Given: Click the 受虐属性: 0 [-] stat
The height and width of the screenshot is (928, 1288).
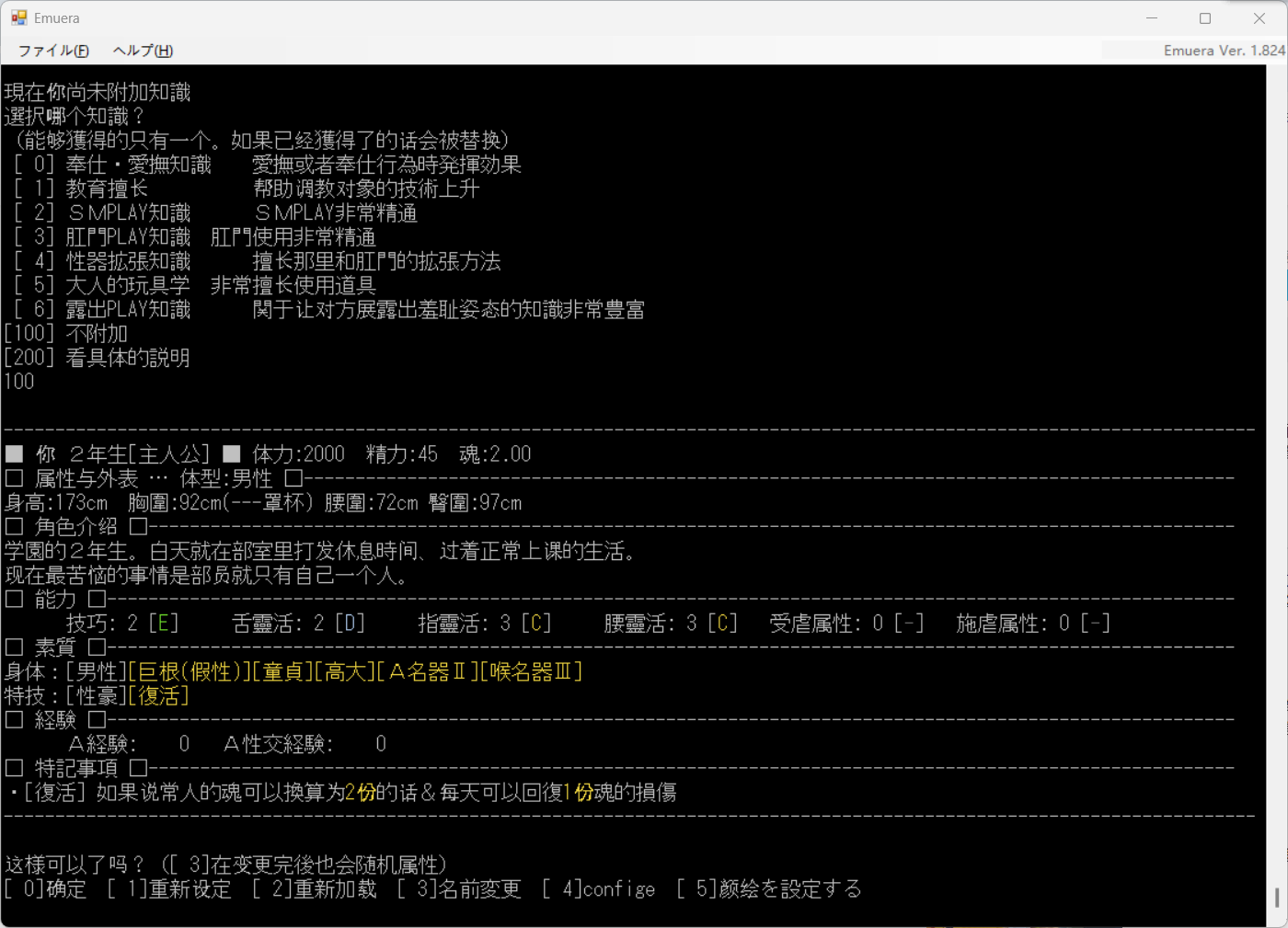Looking at the screenshot, I should (846, 624).
